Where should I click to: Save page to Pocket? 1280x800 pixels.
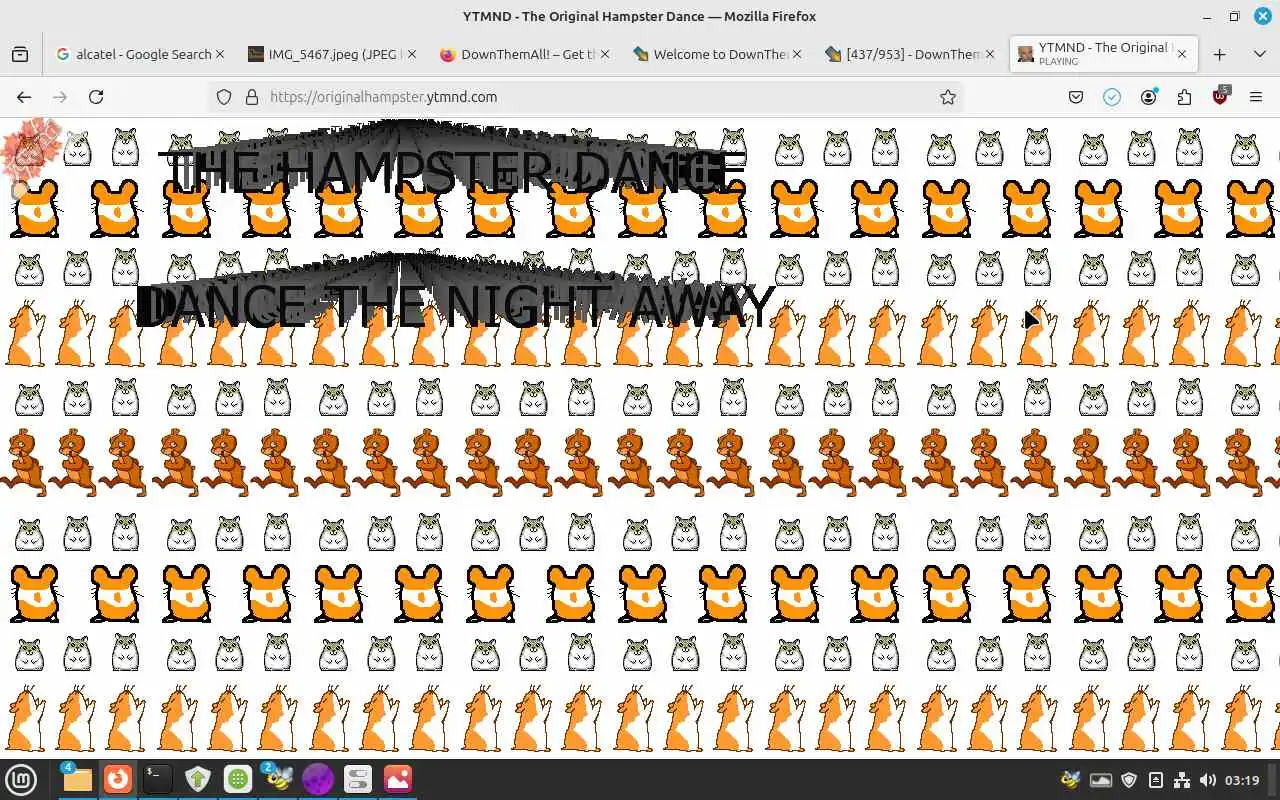click(x=1076, y=97)
